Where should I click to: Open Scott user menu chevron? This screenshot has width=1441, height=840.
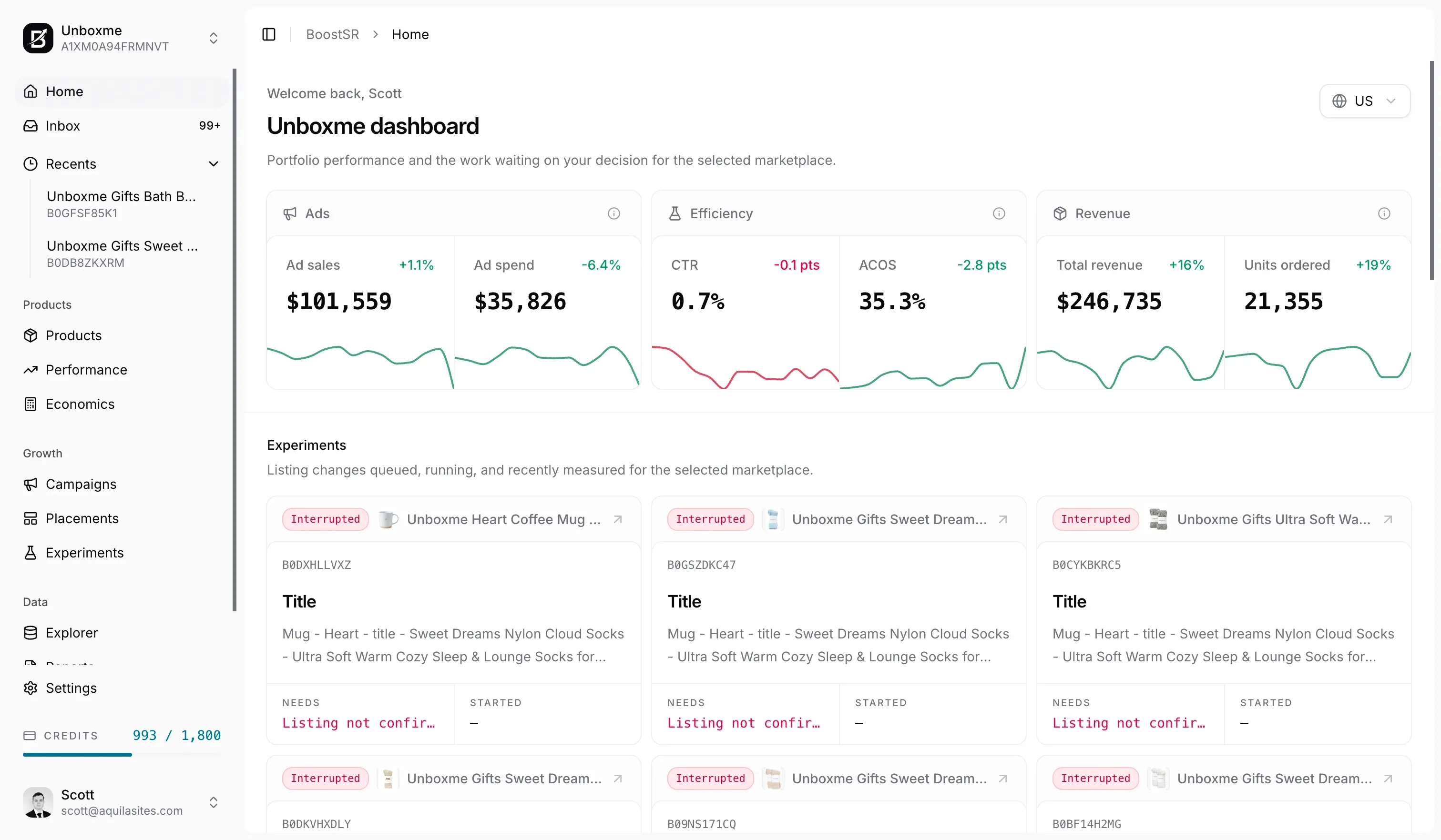point(213,802)
